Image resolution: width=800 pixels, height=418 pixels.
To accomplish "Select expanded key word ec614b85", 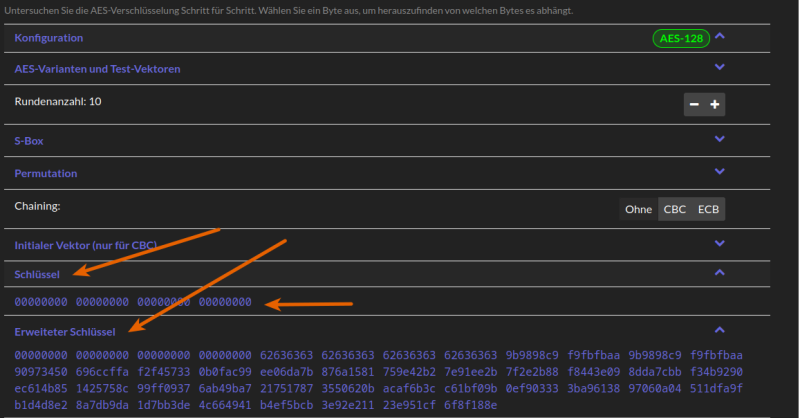I will tap(41, 389).
